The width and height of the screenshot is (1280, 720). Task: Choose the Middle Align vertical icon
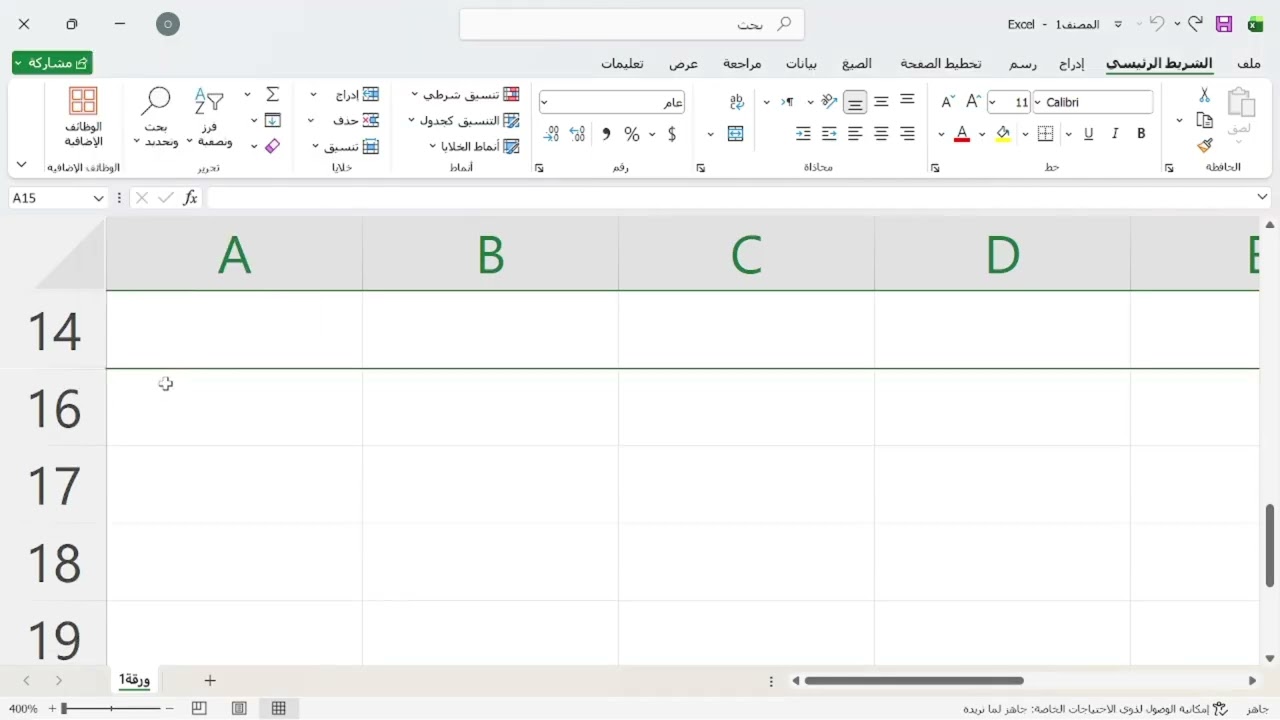click(x=881, y=101)
